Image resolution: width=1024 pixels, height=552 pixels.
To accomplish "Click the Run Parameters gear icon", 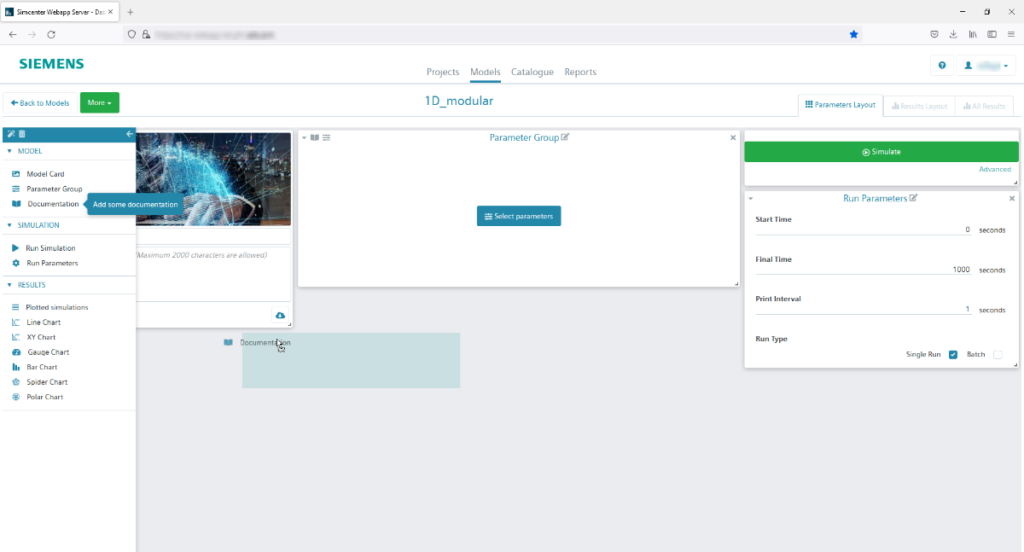I will click(16, 263).
